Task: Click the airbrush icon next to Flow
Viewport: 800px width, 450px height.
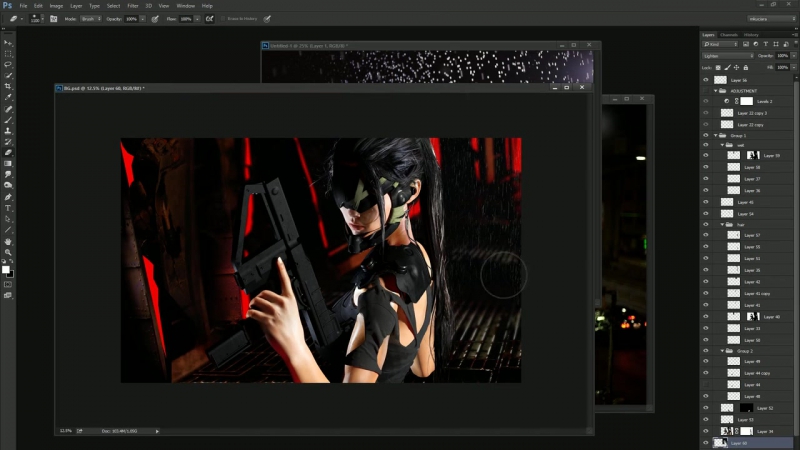Action: (x=208, y=19)
